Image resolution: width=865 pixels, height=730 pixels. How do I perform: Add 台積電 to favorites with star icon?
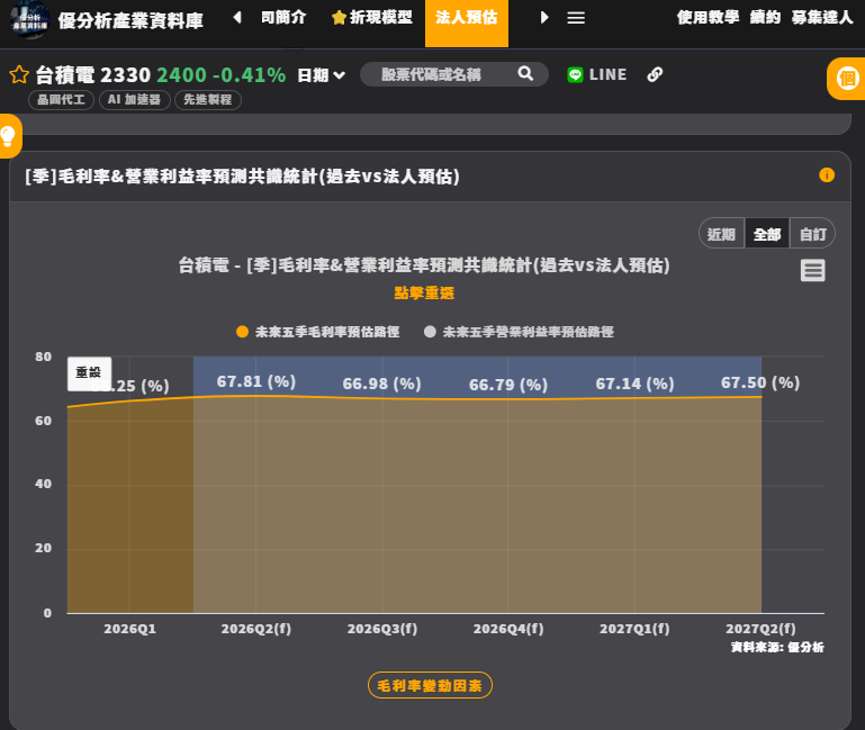(19, 74)
